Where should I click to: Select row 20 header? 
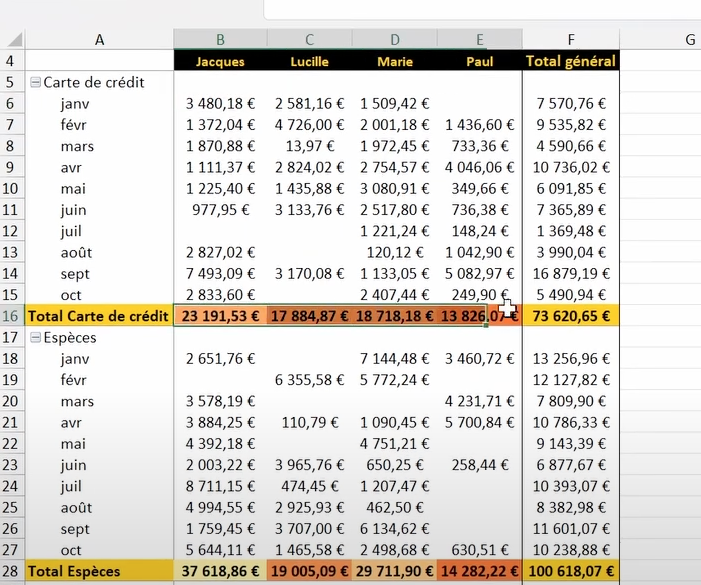pyautogui.click(x=11, y=401)
